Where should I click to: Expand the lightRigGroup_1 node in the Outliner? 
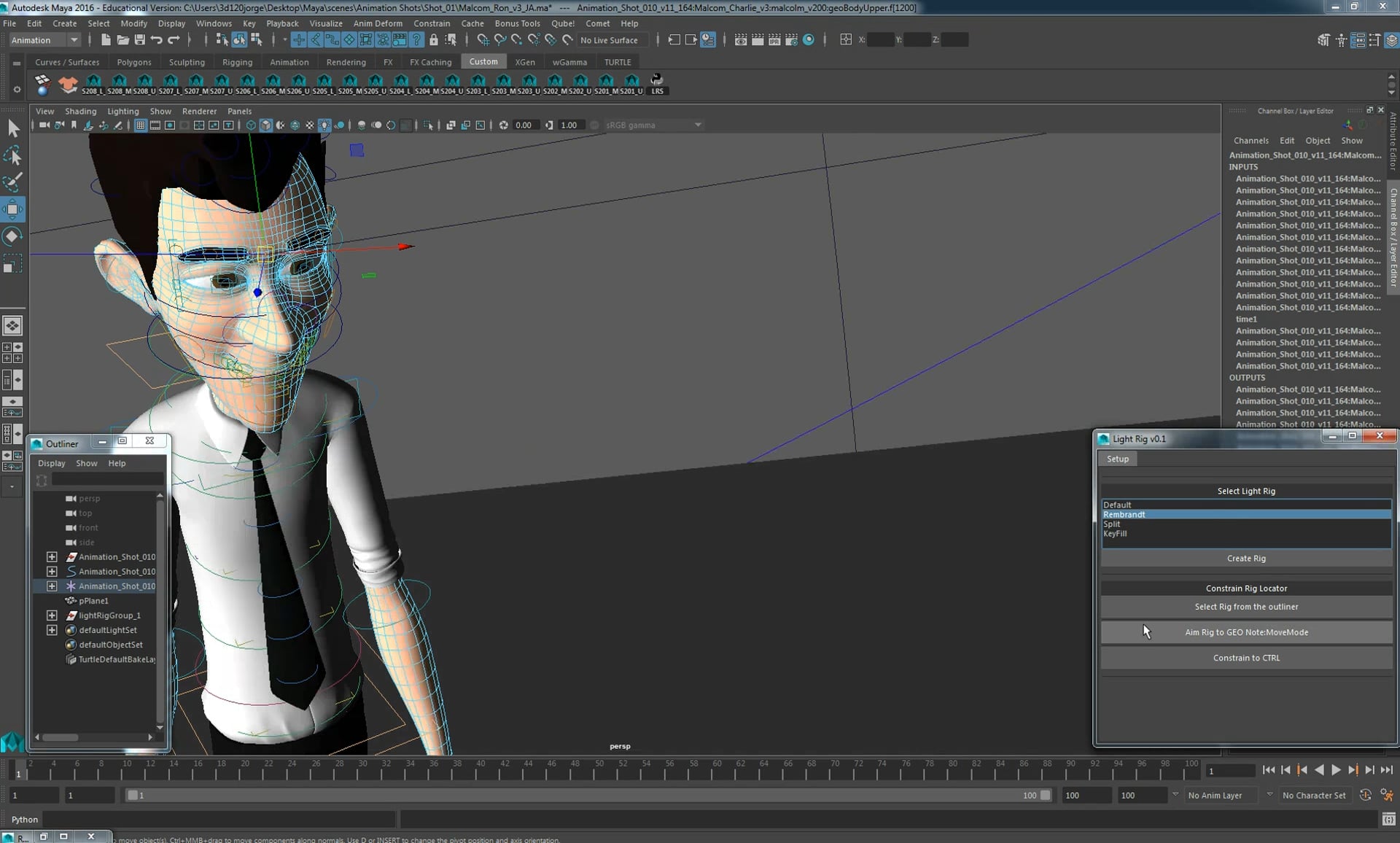point(52,615)
